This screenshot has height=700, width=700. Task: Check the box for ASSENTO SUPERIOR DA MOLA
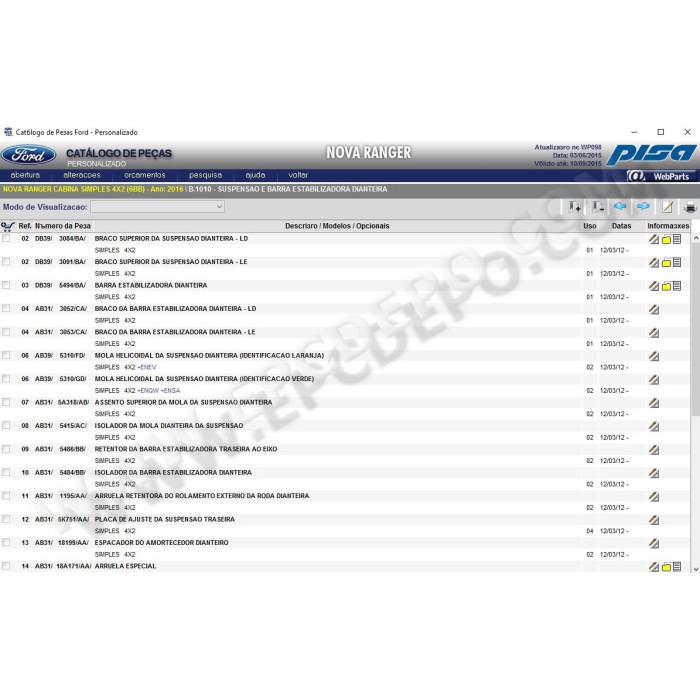point(6,402)
